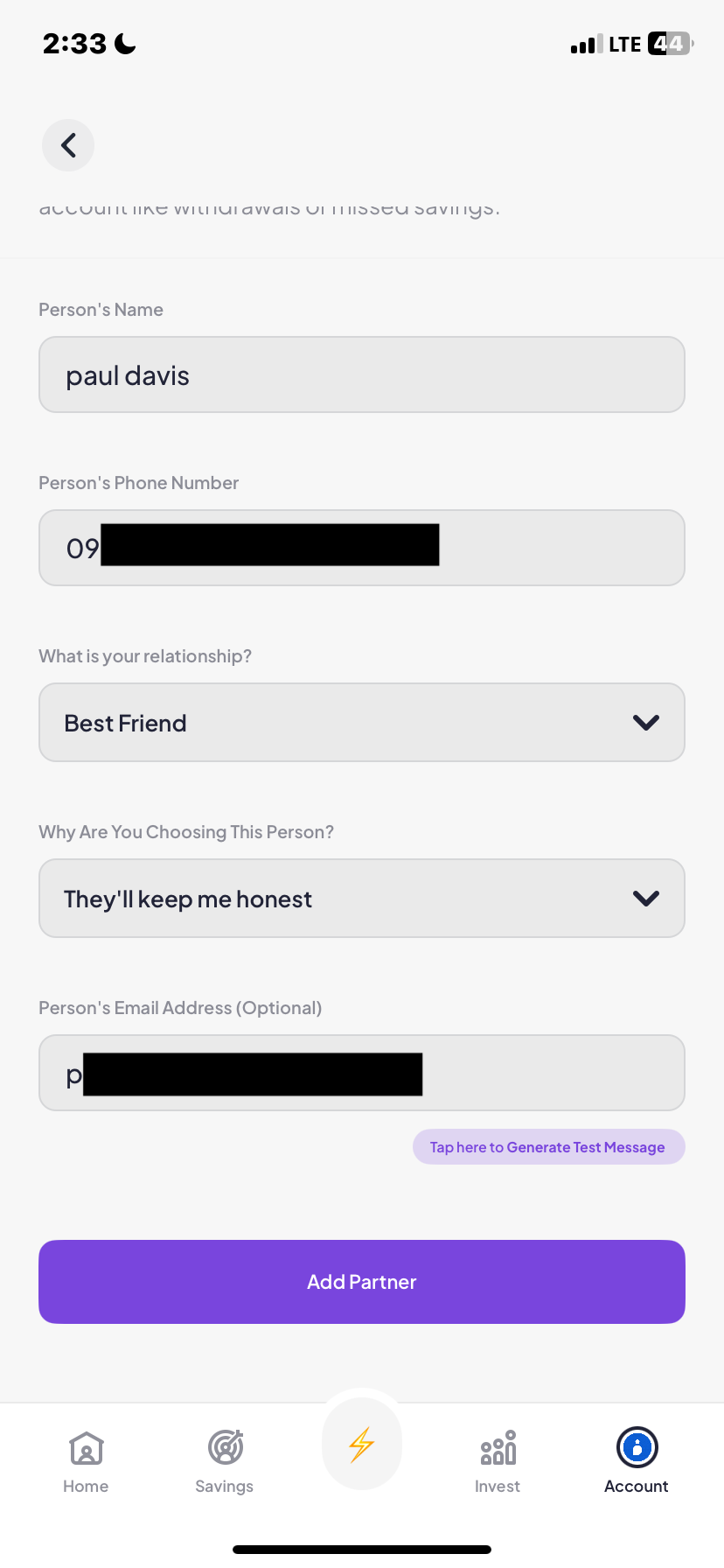Tap the cellular signal bars icon
The height and width of the screenshot is (1568, 724).
(586, 45)
